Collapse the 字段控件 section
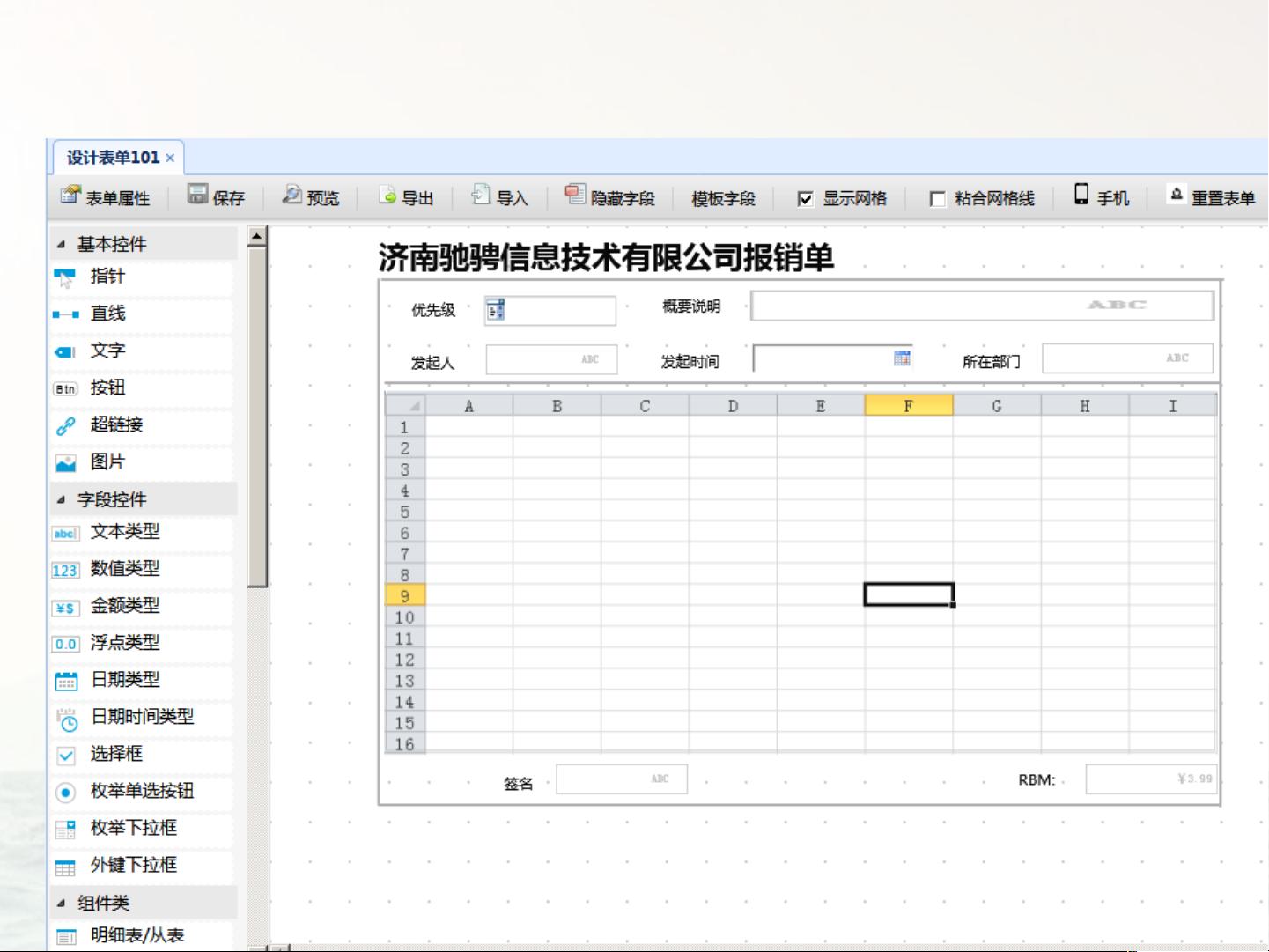This screenshot has width=1269, height=952. 60,499
